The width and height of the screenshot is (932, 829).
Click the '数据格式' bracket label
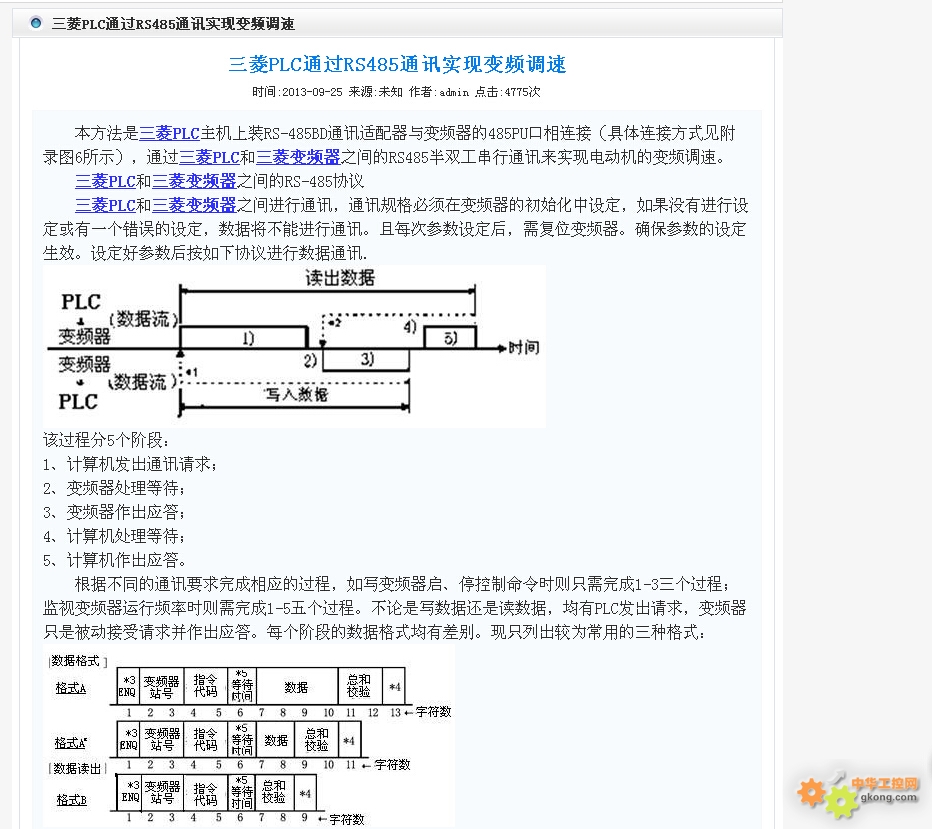click(77, 661)
